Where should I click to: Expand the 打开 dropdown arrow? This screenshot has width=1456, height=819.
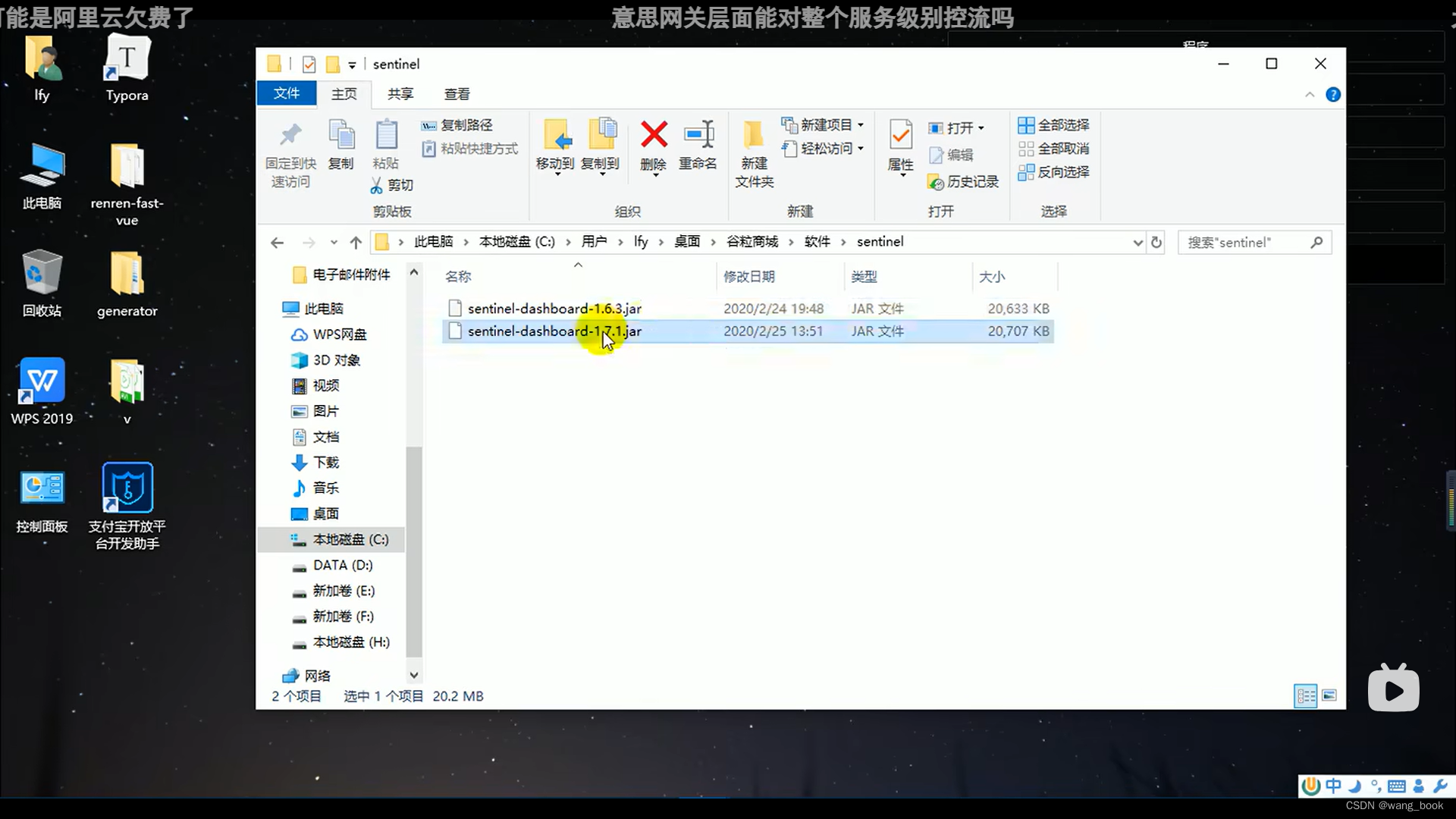[981, 127]
